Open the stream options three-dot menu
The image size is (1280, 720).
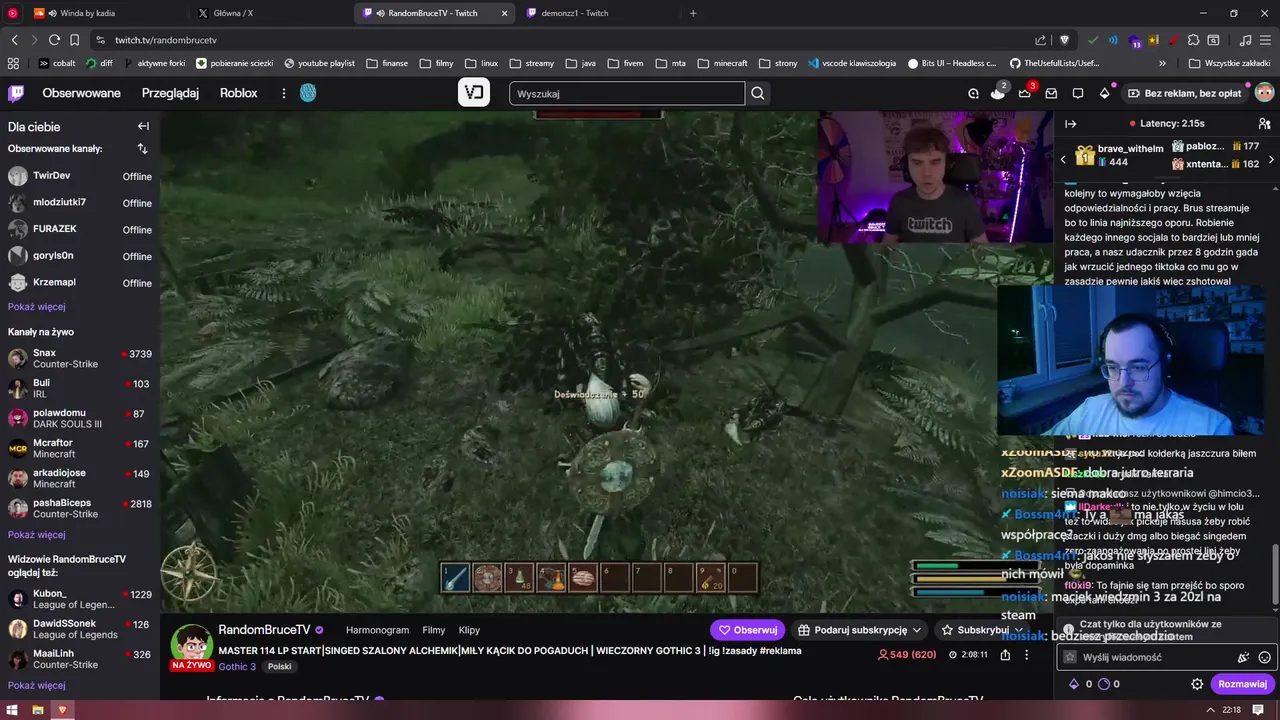point(1026,655)
